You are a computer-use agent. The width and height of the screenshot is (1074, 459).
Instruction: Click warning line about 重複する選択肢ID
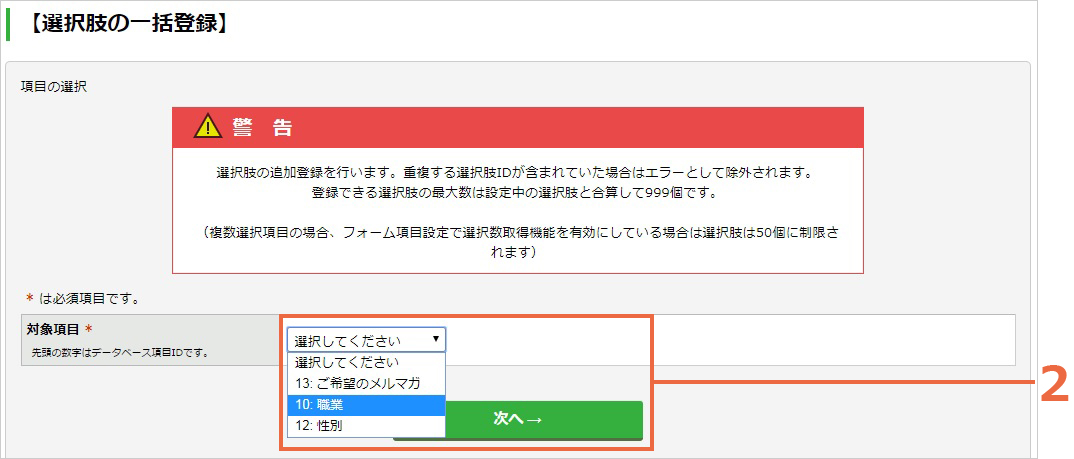(518, 173)
